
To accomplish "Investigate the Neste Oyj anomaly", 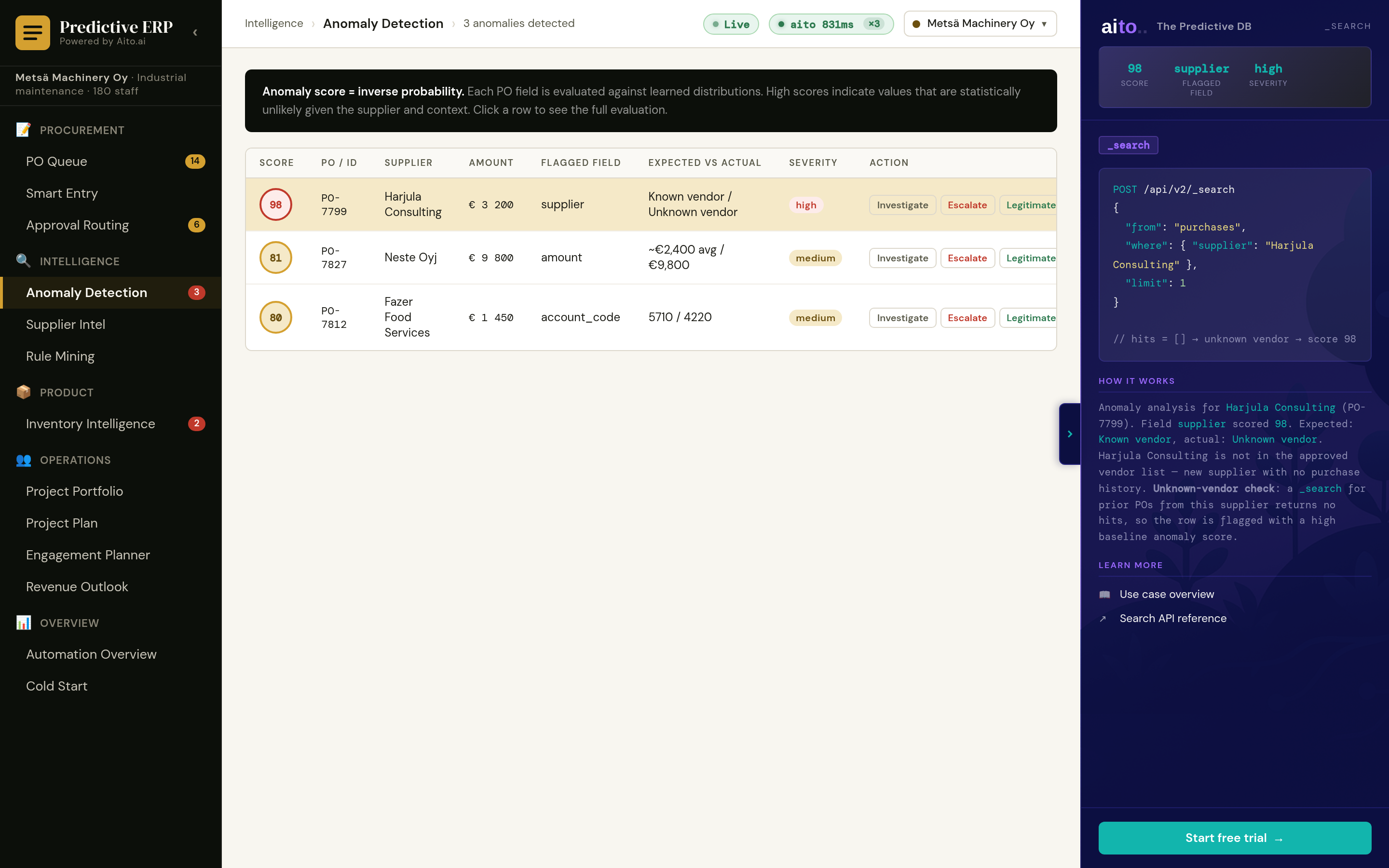I will tap(902, 258).
